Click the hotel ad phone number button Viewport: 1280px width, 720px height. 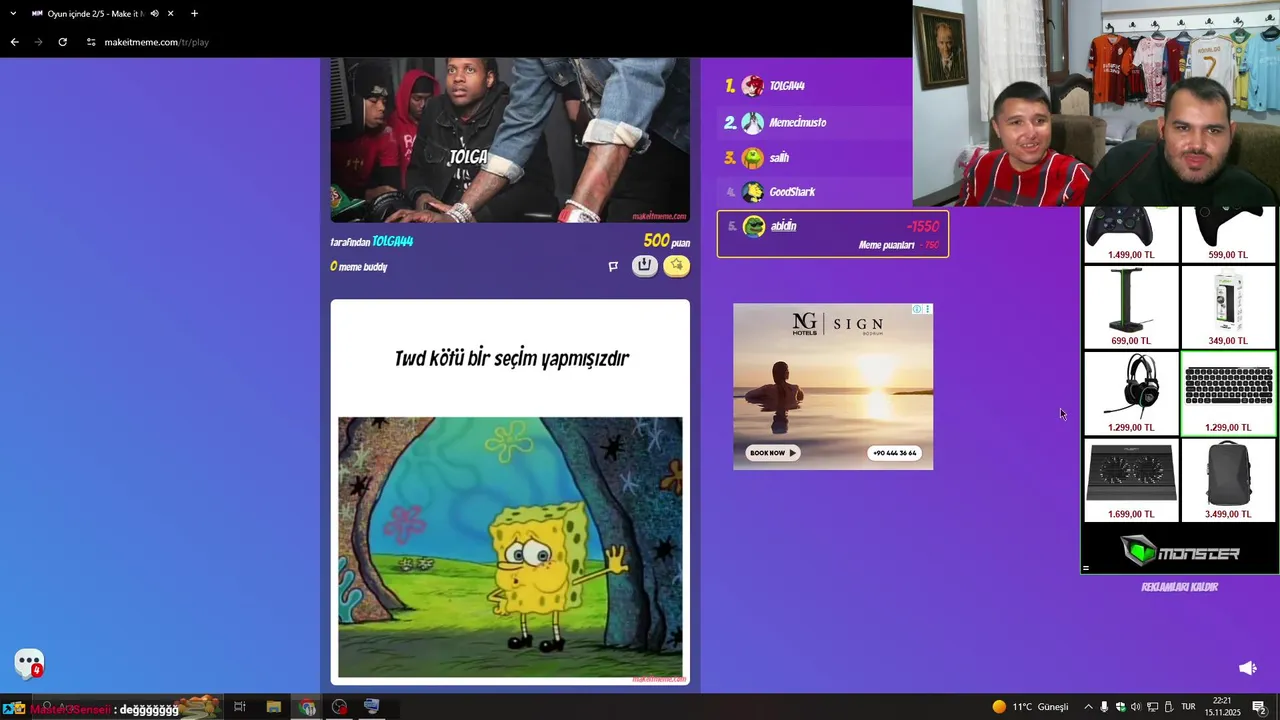click(895, 453)
